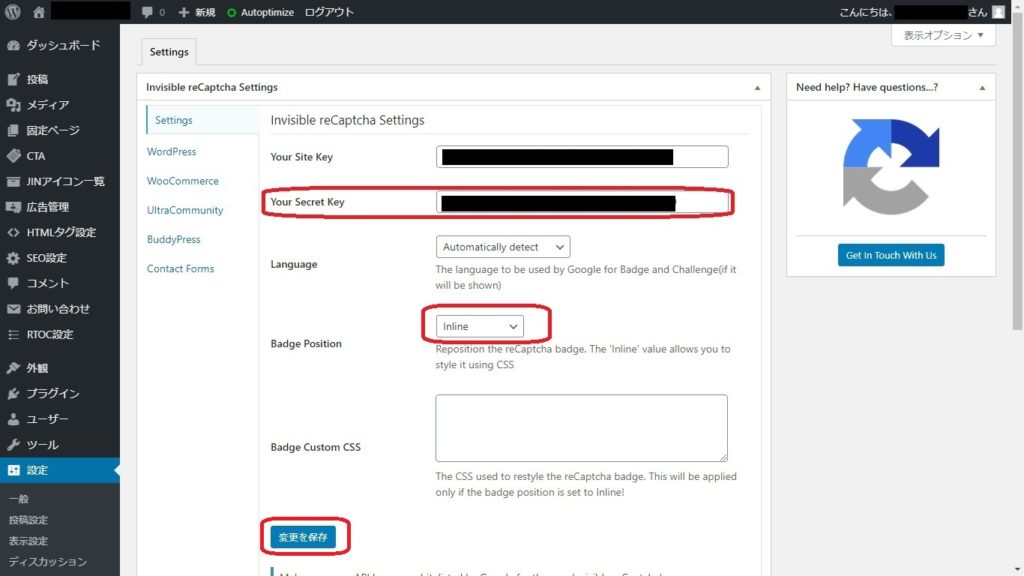Click the ツール wrench icon

pyautogui.click(x=13, y=445)
